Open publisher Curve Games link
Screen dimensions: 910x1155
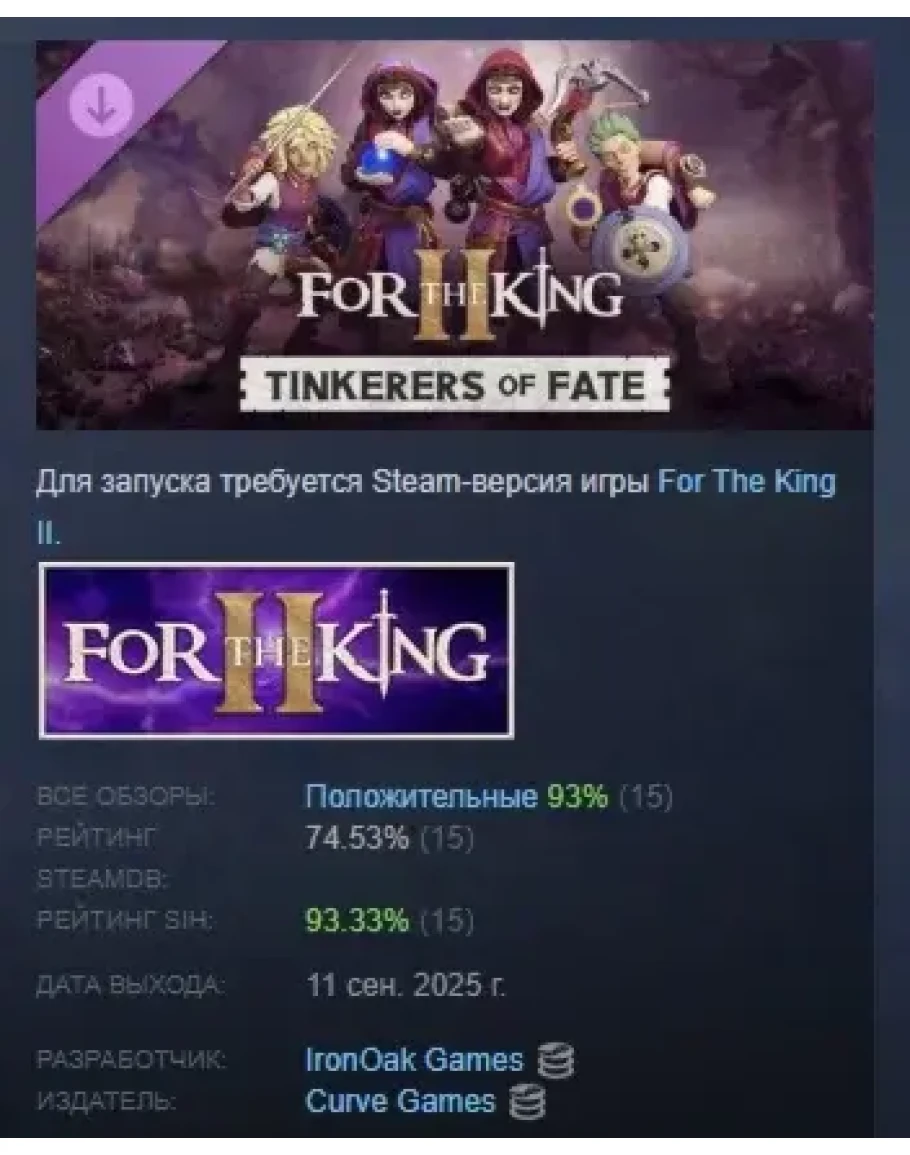(x=400, y=1101)
